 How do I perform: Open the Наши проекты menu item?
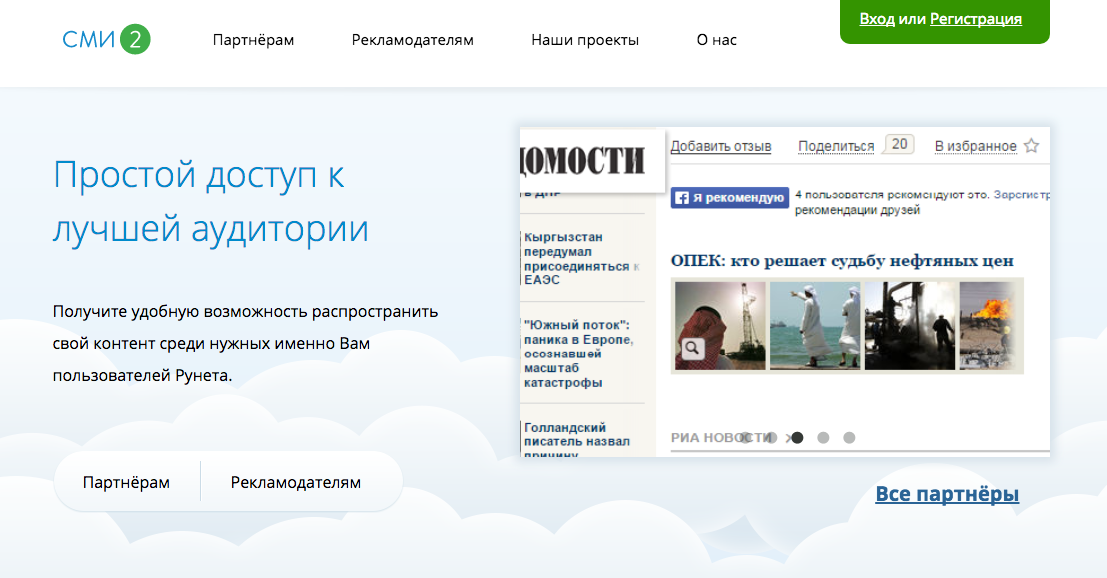point(585,40)
